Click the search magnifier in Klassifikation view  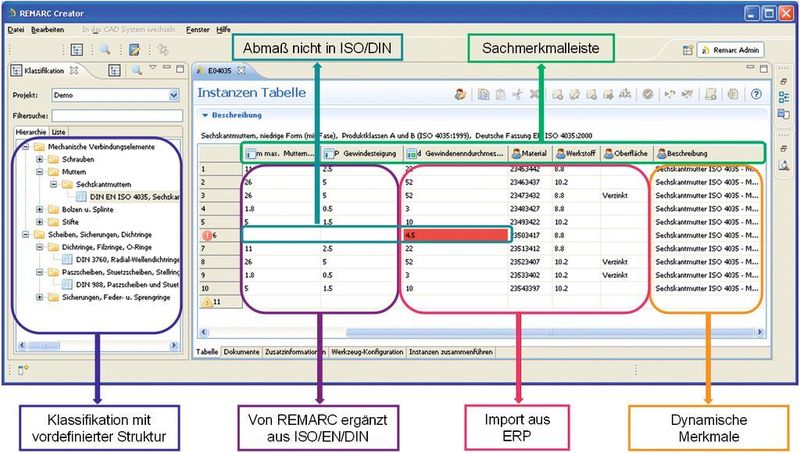[x=137, y=70]
